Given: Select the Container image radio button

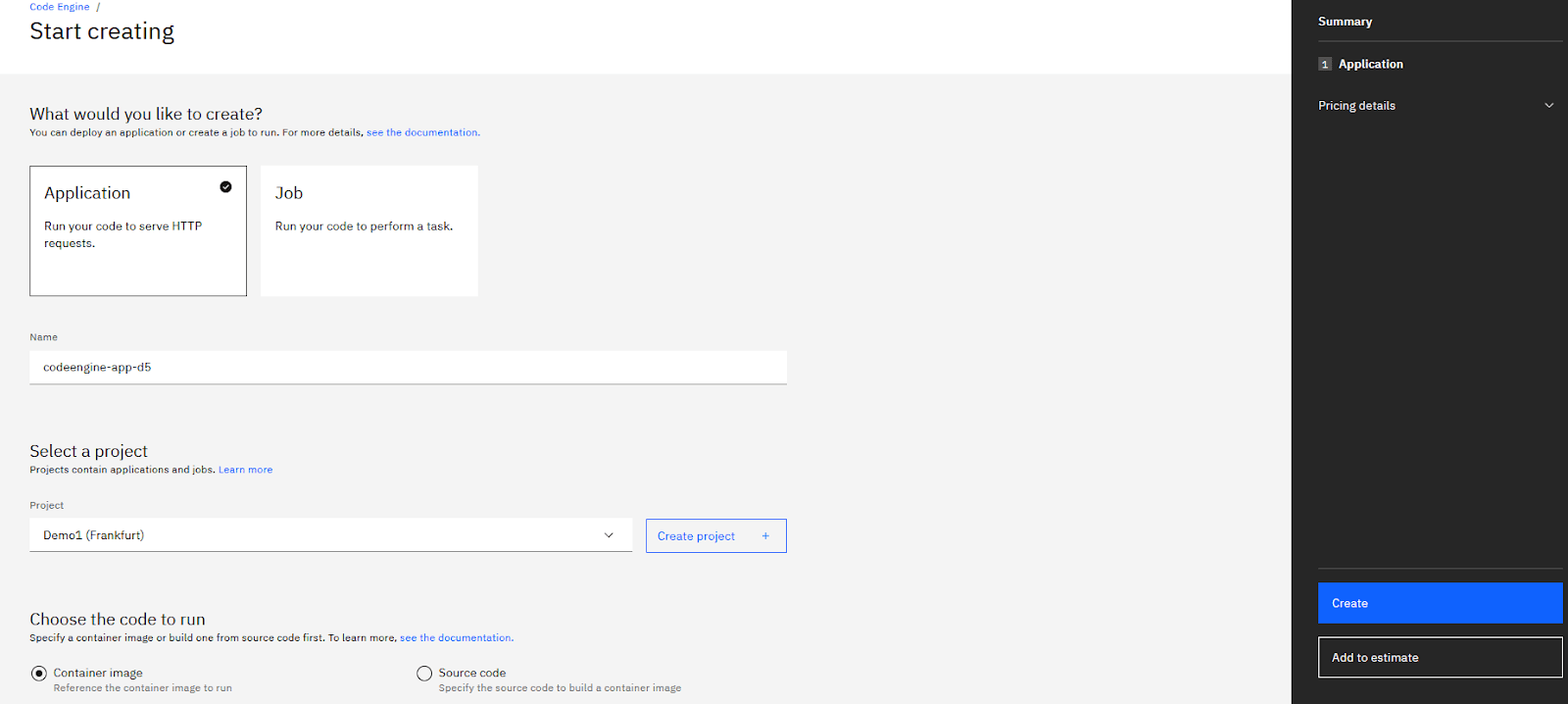Looking at the screenshot, I should tap(39, 674).
